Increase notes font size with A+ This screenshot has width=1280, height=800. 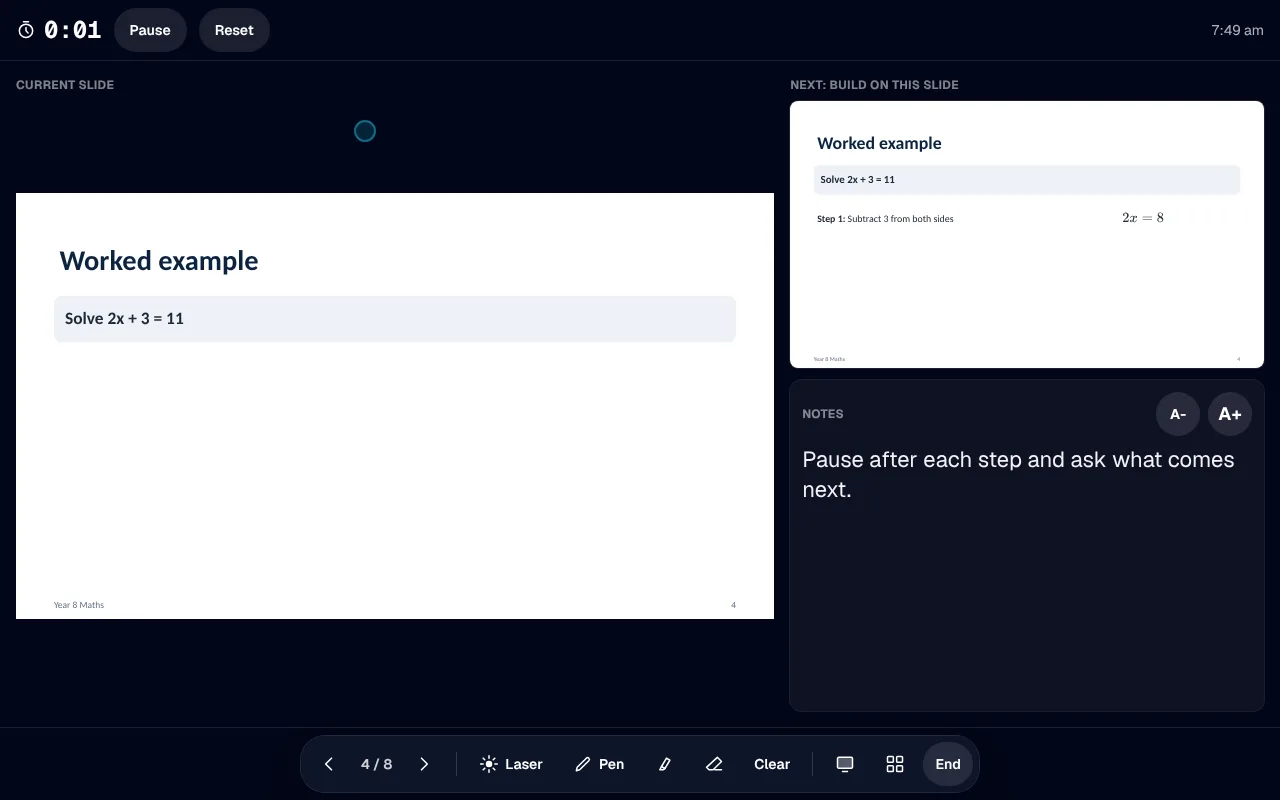[x=1230, y=414]
